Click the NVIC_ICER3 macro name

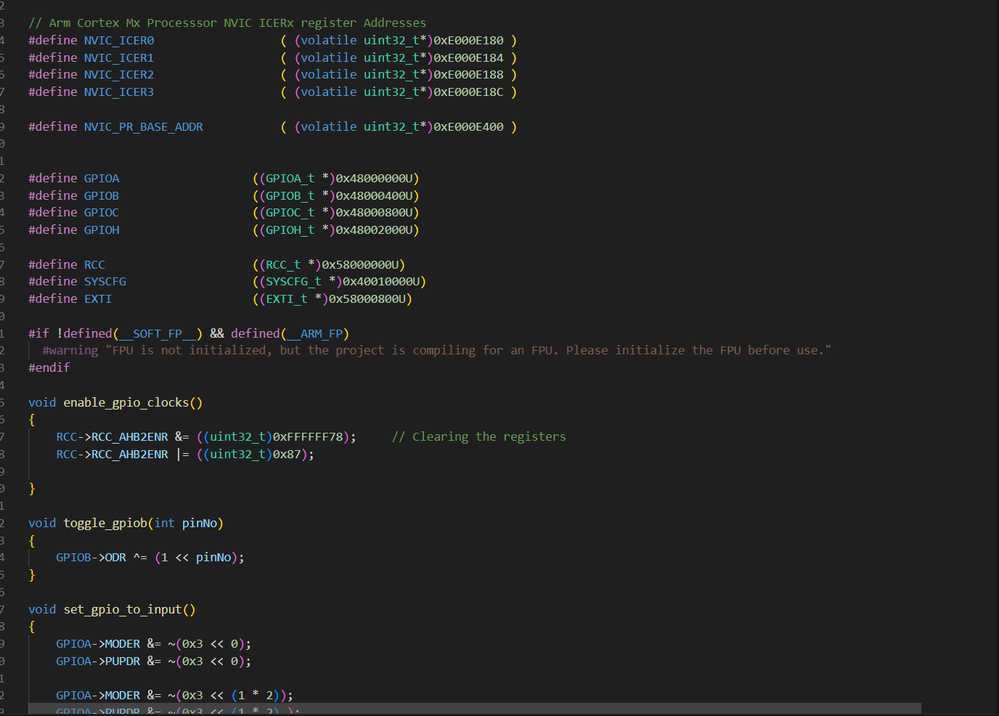point(119,92)
